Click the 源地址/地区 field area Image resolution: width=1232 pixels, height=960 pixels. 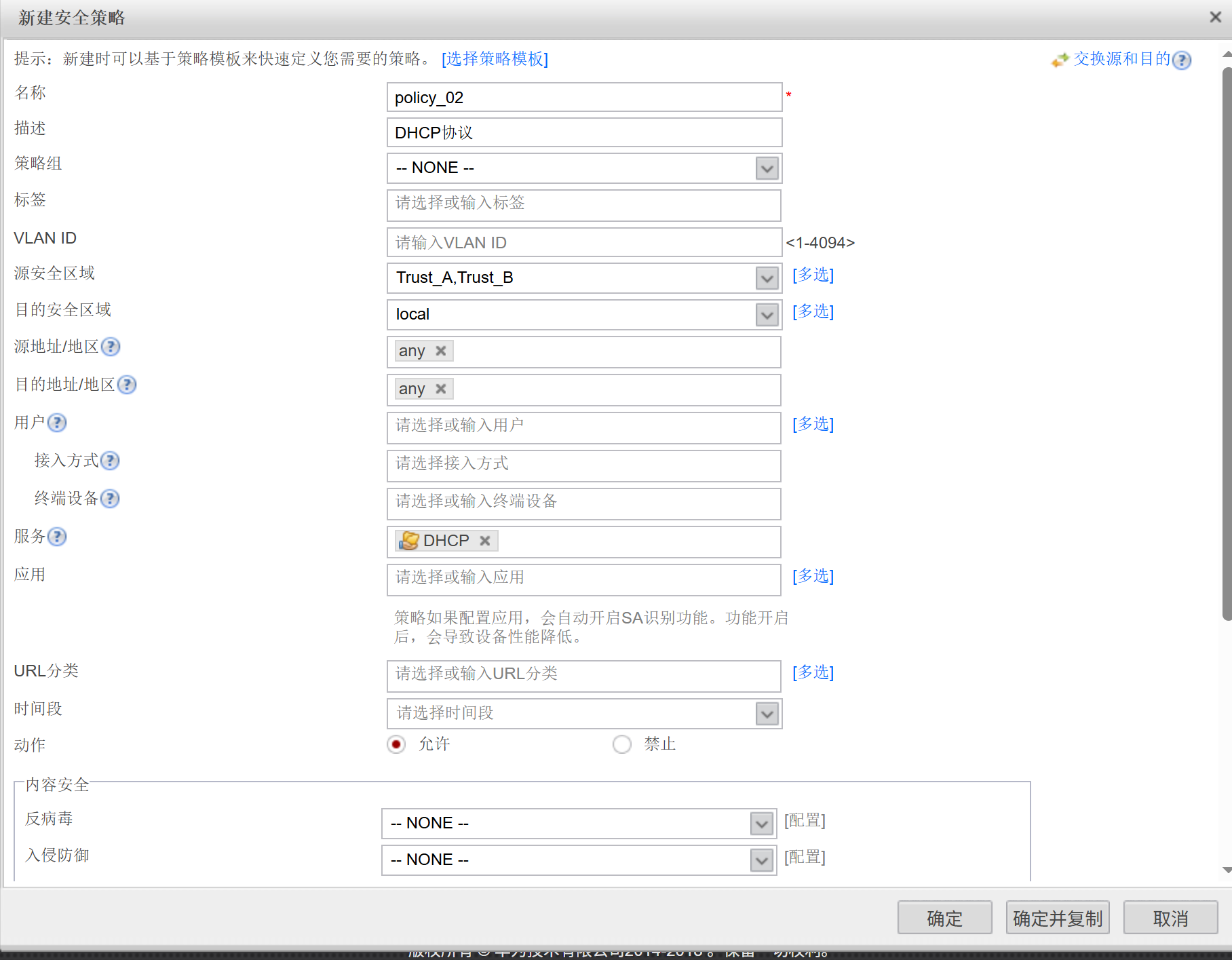[x=584, y=352]
